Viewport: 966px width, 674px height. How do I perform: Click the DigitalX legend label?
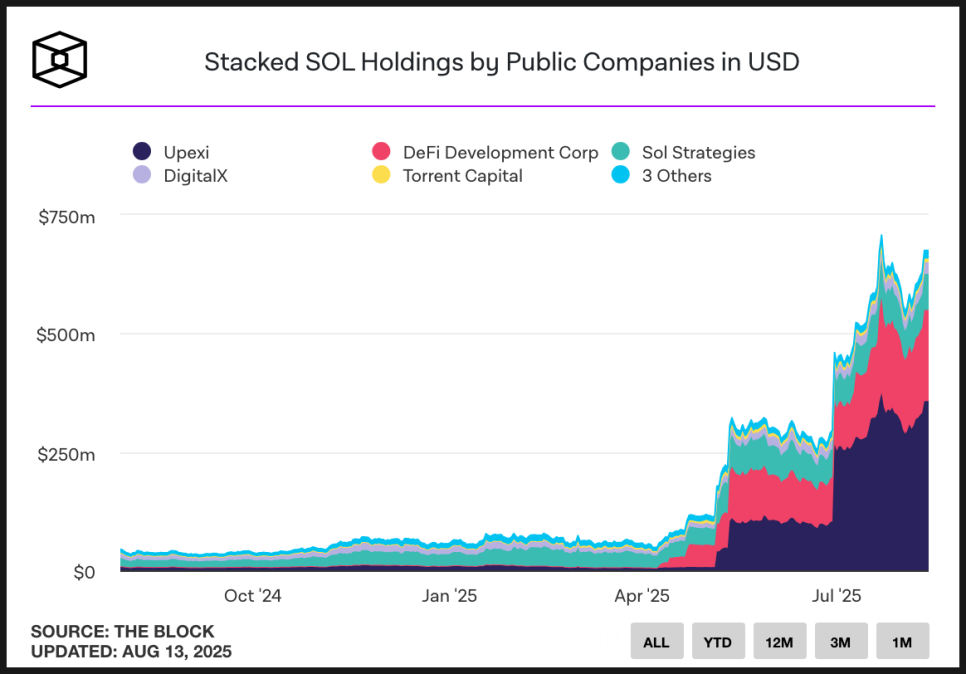[x=195, y=176]
